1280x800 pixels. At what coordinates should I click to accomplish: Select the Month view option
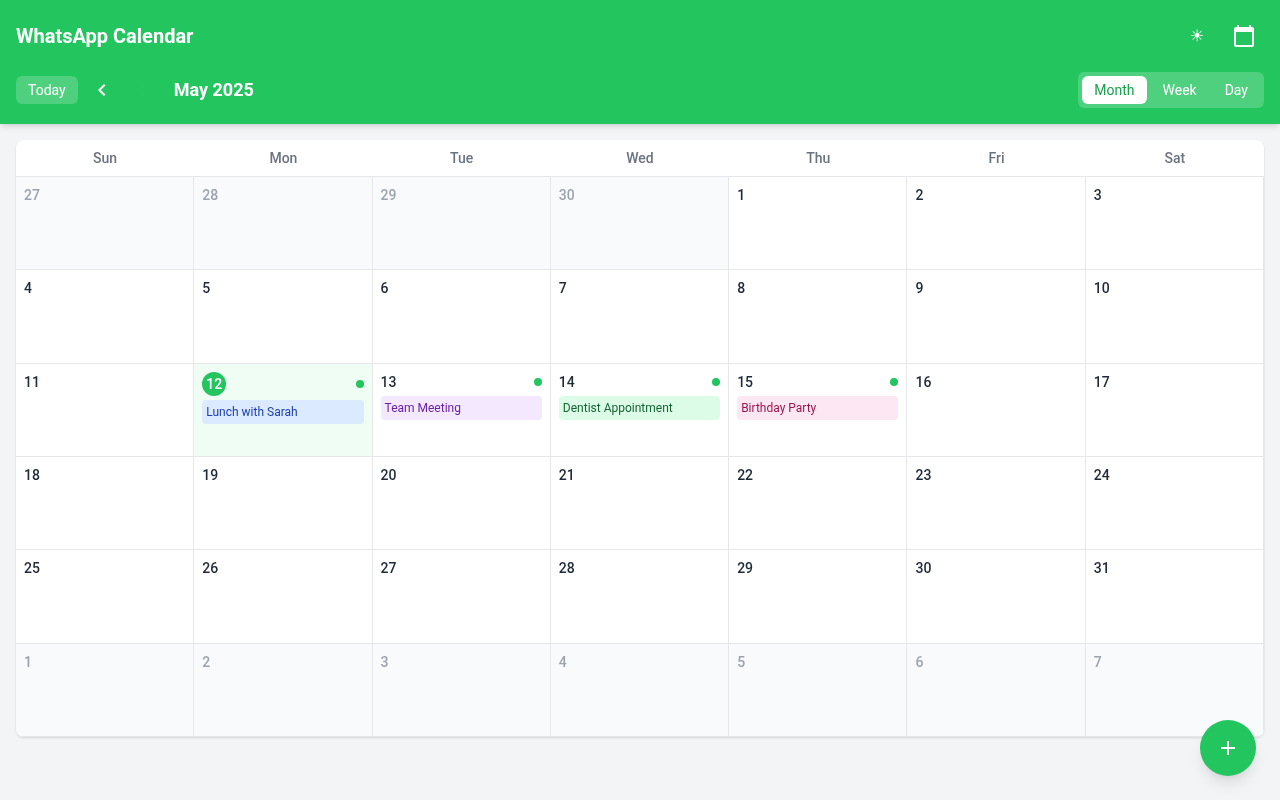pyautogui.click(x=1114, y=89)
